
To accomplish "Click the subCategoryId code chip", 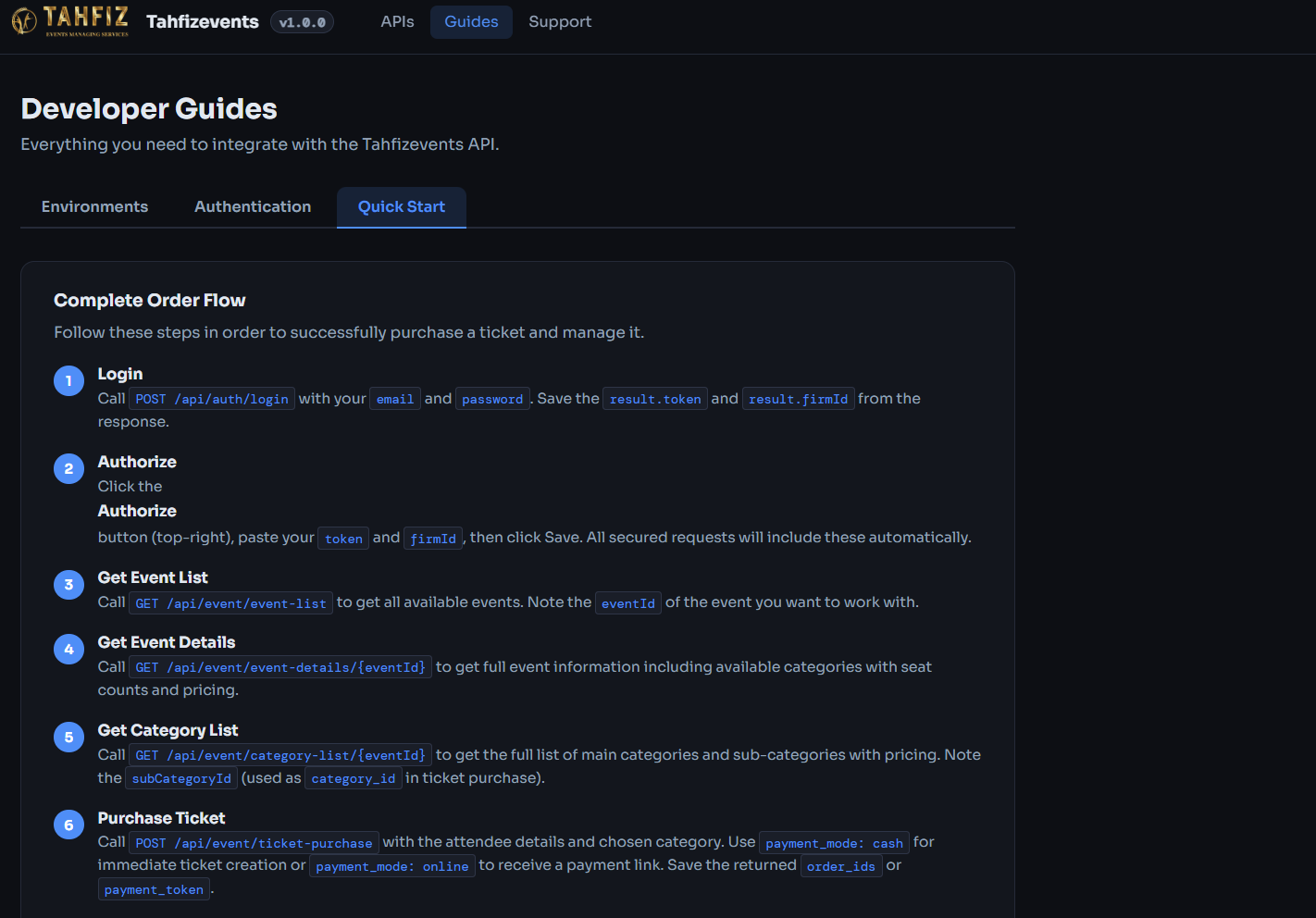I will tap(181, 778).
